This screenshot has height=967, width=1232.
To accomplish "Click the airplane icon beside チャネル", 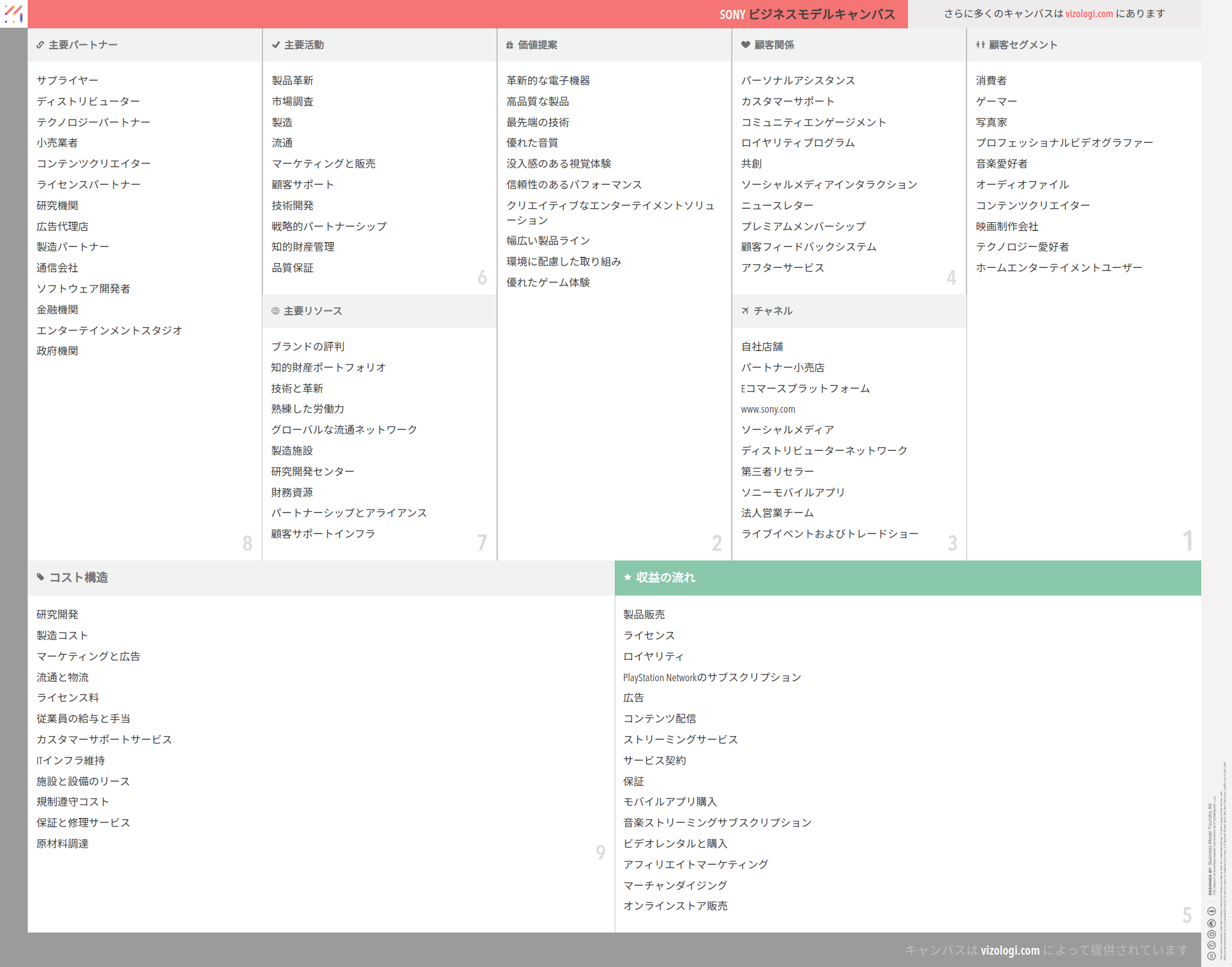I will point(745,311).
